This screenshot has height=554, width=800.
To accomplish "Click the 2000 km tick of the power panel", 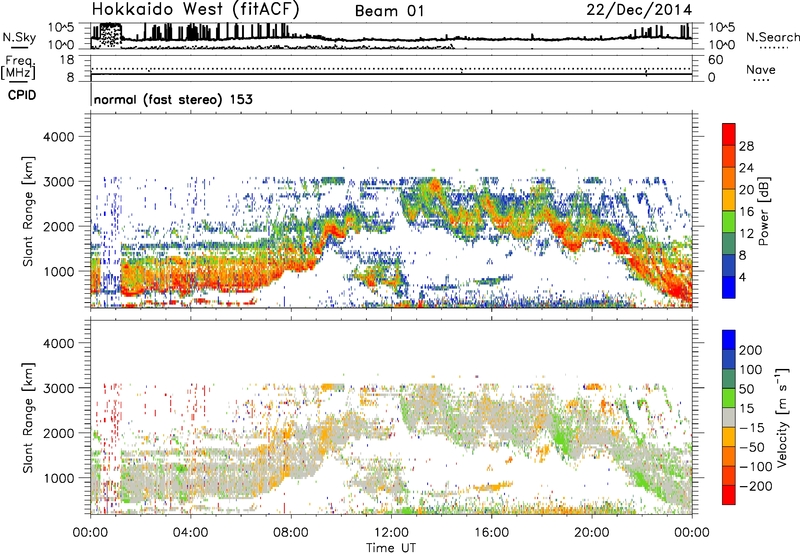I will click(x=58, y=226).
